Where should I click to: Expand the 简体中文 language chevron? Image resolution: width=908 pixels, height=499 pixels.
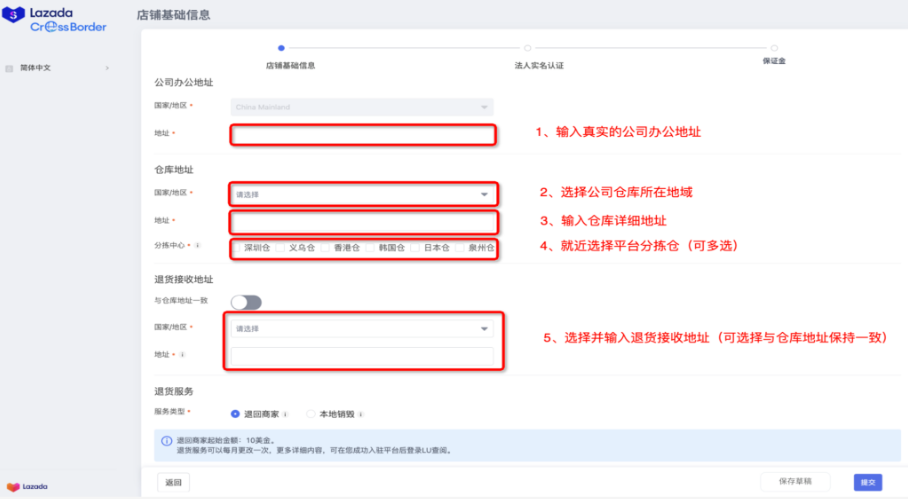pos(107,68)
